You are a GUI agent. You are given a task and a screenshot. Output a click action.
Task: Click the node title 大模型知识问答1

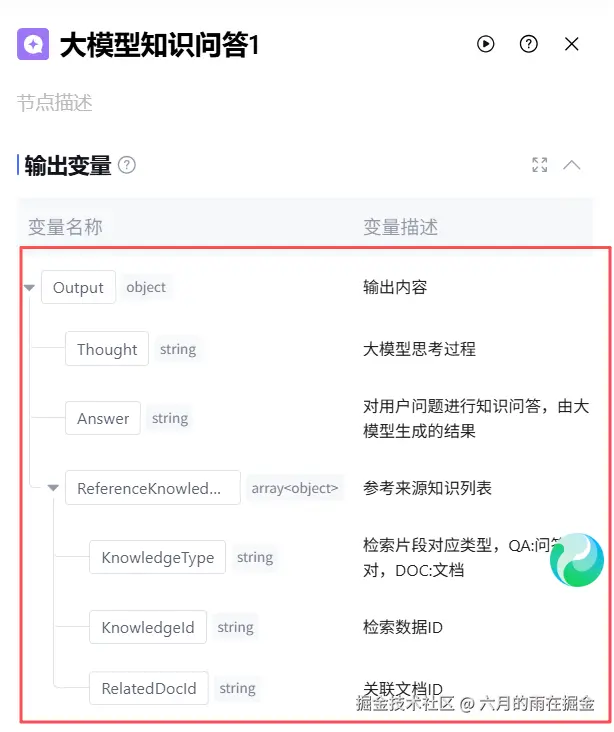(x=159, y=45)
